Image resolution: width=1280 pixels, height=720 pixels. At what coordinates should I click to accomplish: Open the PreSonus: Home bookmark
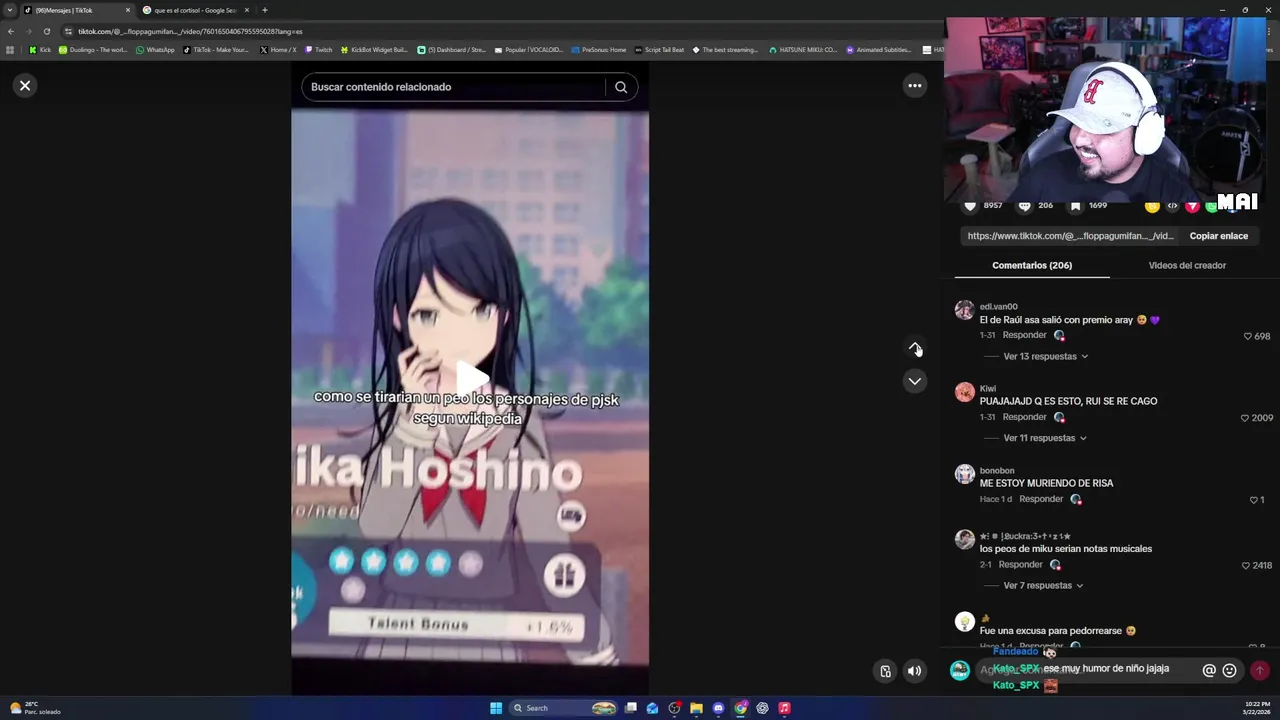pyautogui.click(x=598, y=50)
